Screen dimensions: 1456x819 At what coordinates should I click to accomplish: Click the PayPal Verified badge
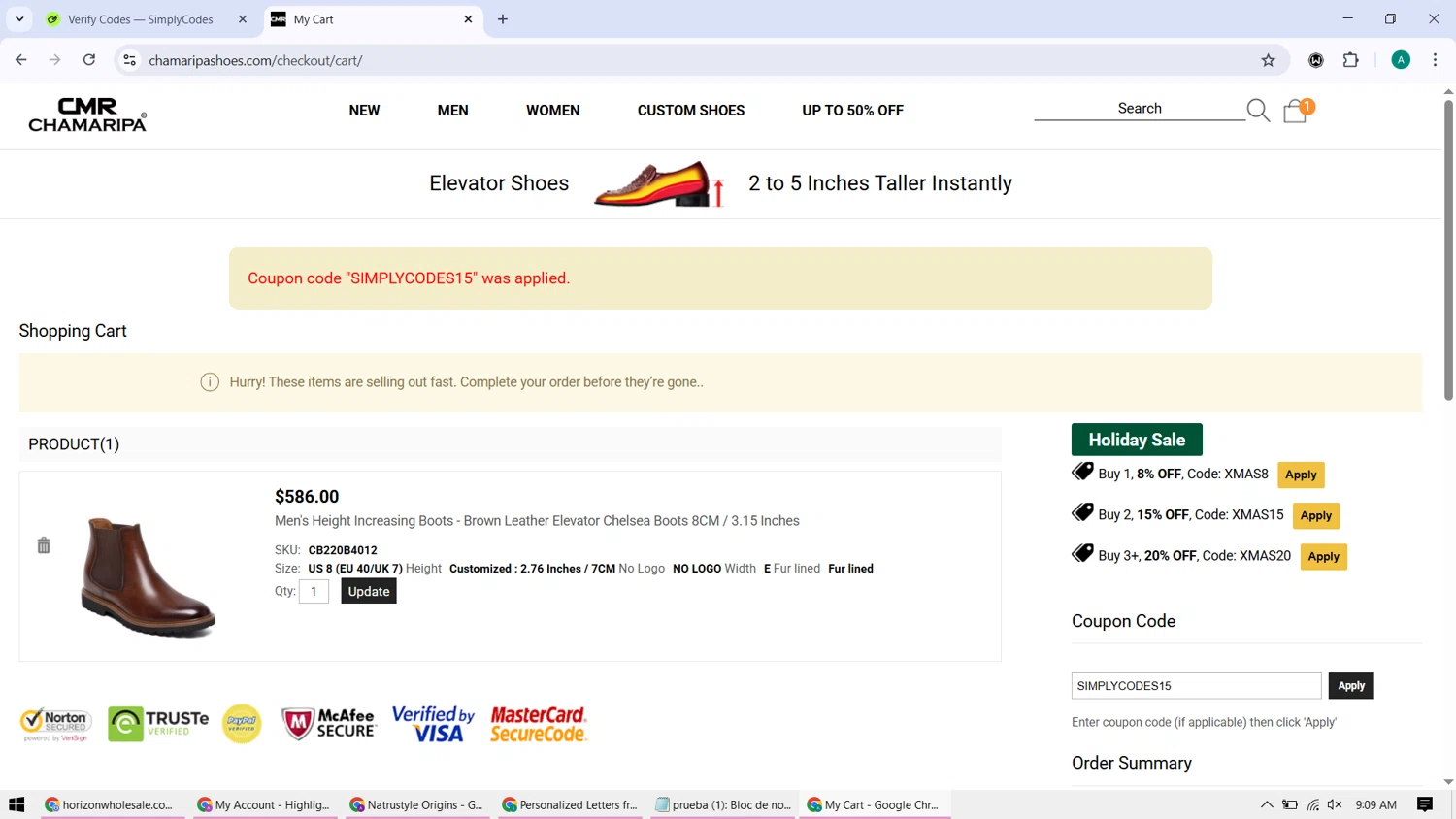(242, 724)
